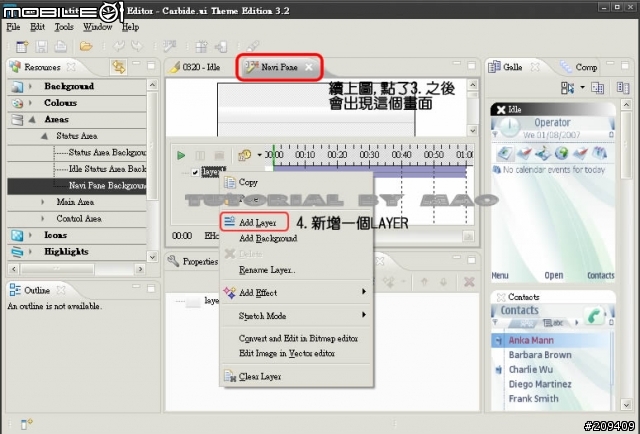Expand the Control Area tree node

[43, 219]
